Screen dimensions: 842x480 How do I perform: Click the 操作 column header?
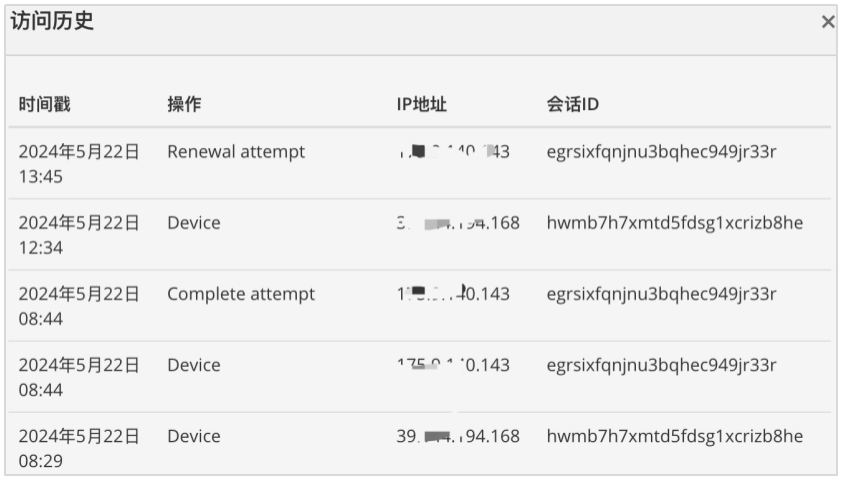184,104
